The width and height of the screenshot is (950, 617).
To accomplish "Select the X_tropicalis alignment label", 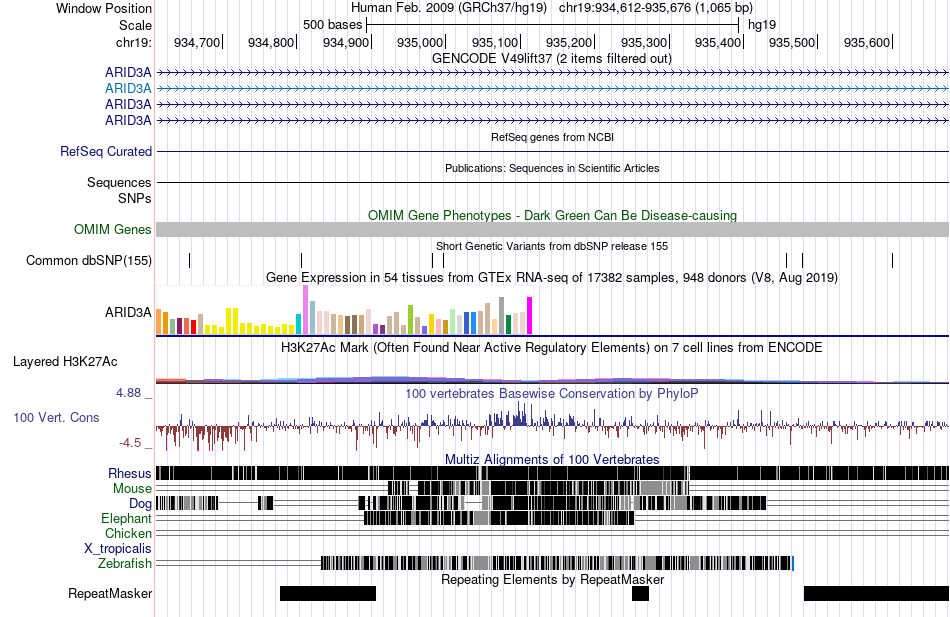I will tap(118, 549).
